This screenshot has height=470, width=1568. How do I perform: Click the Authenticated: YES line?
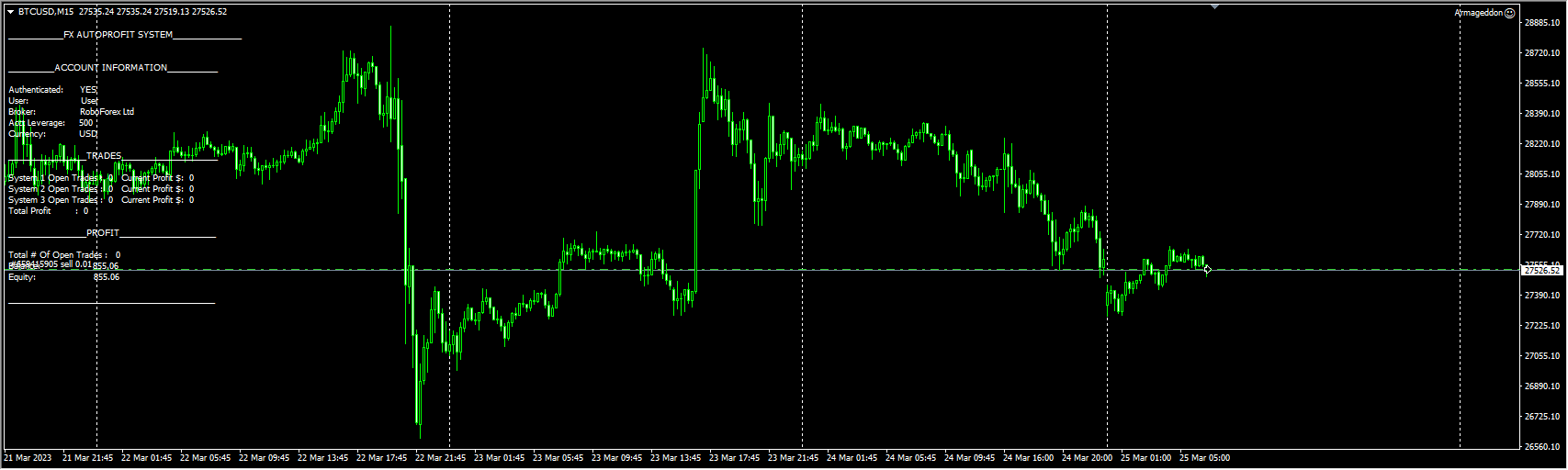(52, 90)
